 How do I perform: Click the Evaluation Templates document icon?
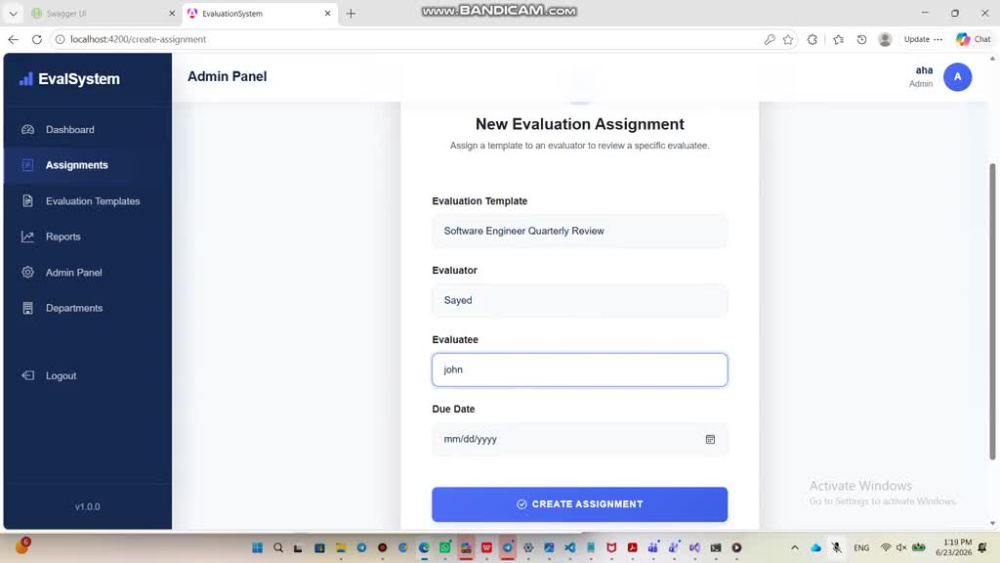tap(27, 201)
